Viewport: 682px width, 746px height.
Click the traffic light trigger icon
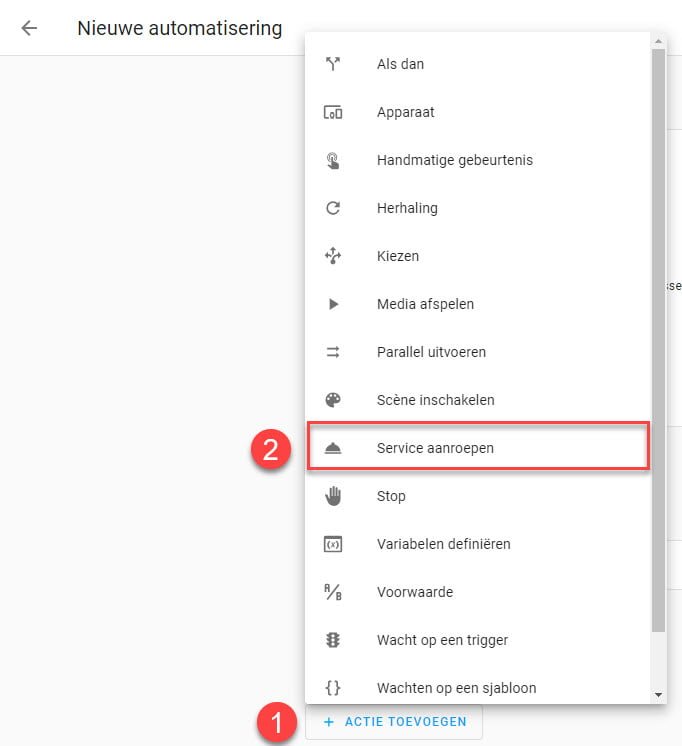tap(333, 640)
